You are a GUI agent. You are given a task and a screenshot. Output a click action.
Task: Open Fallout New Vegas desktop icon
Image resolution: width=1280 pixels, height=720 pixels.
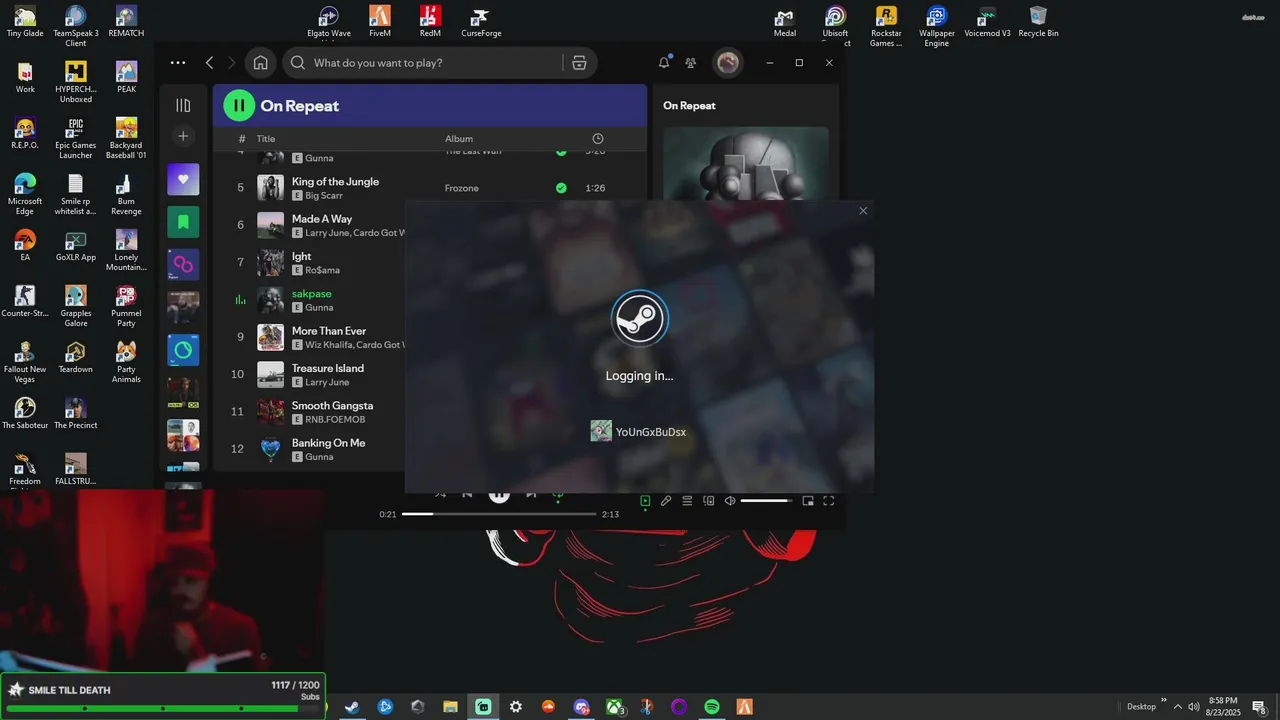pos(25,362)
